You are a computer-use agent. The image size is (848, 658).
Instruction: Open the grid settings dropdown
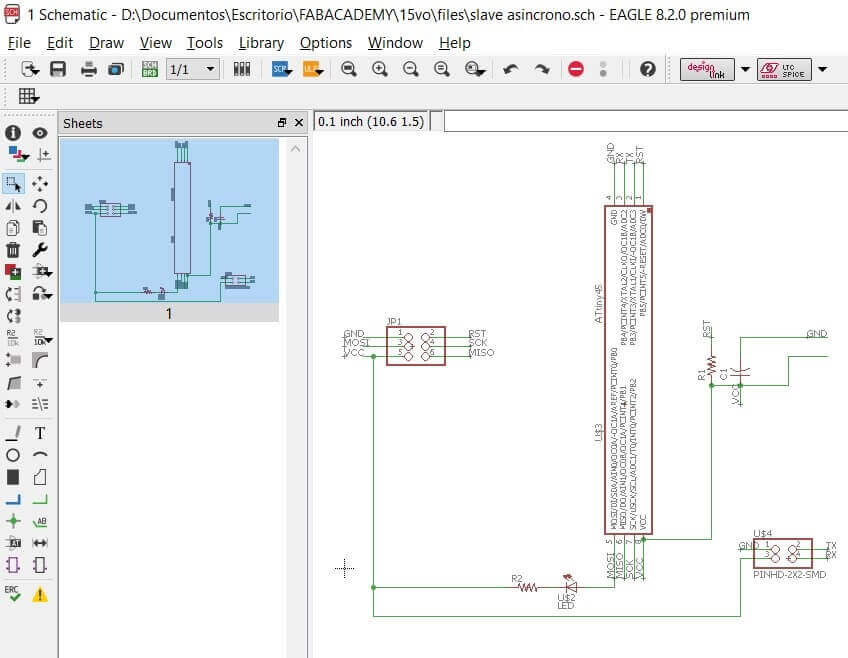pyautogui.click(x=28, y=97)
